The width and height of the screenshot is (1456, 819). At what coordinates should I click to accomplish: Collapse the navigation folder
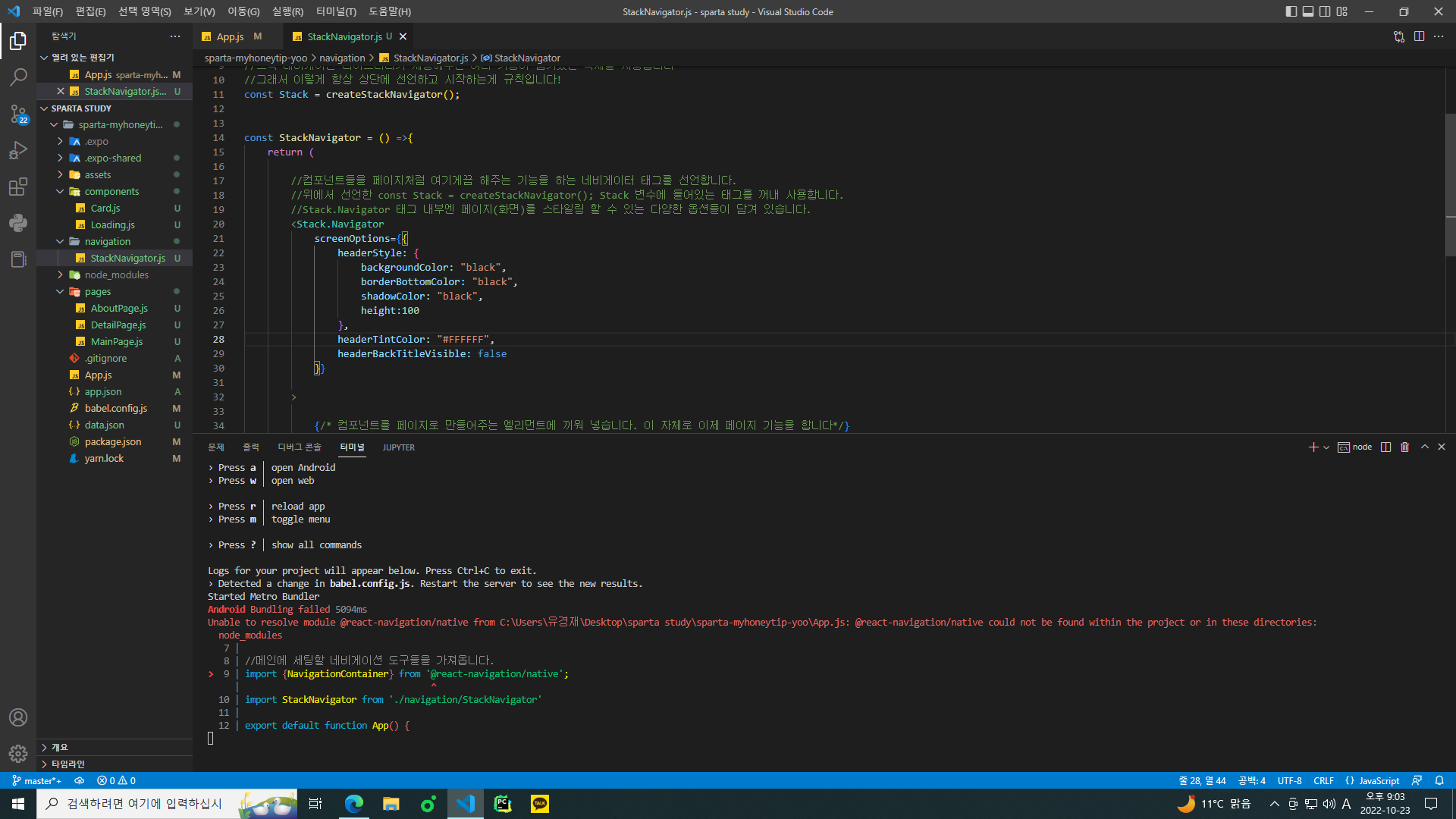pos(114,242)
